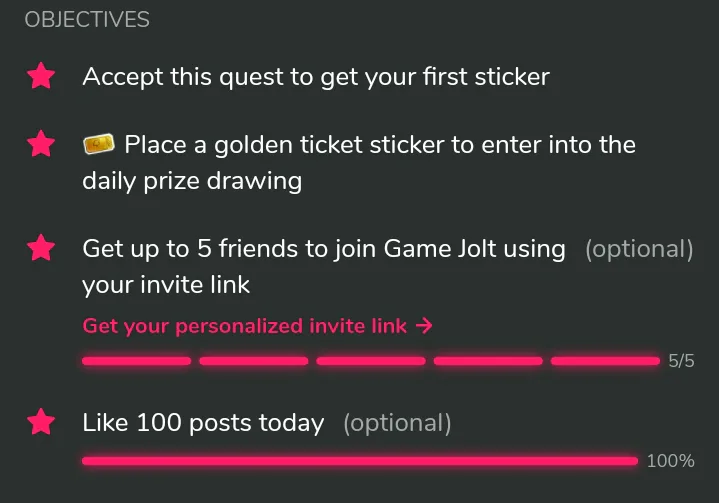Click the Place a golden ticket sticker text
Screen dimensions: 719x503
pyautogui.click(x=380, y=146)
